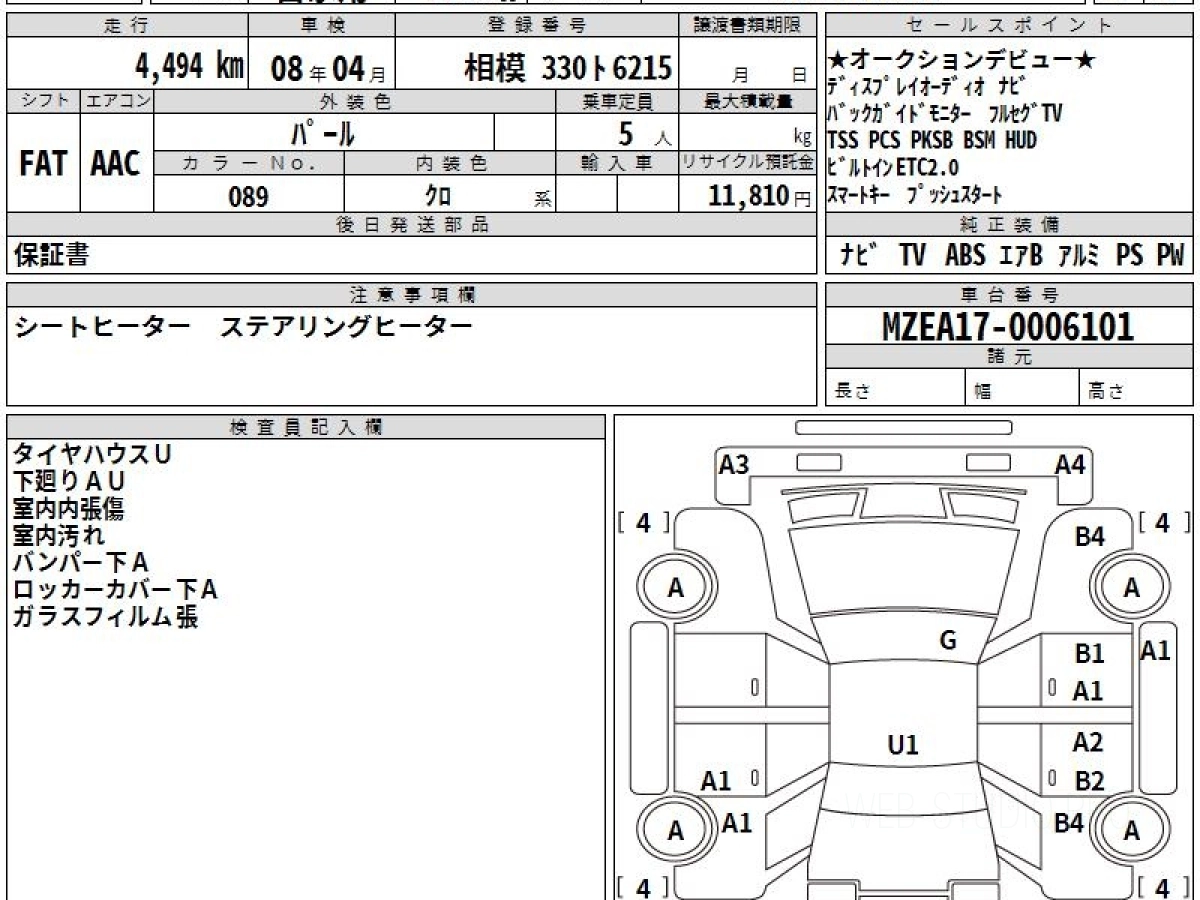
Task: Select inspector note 室内汚れ
Action: tap(57, 536)
